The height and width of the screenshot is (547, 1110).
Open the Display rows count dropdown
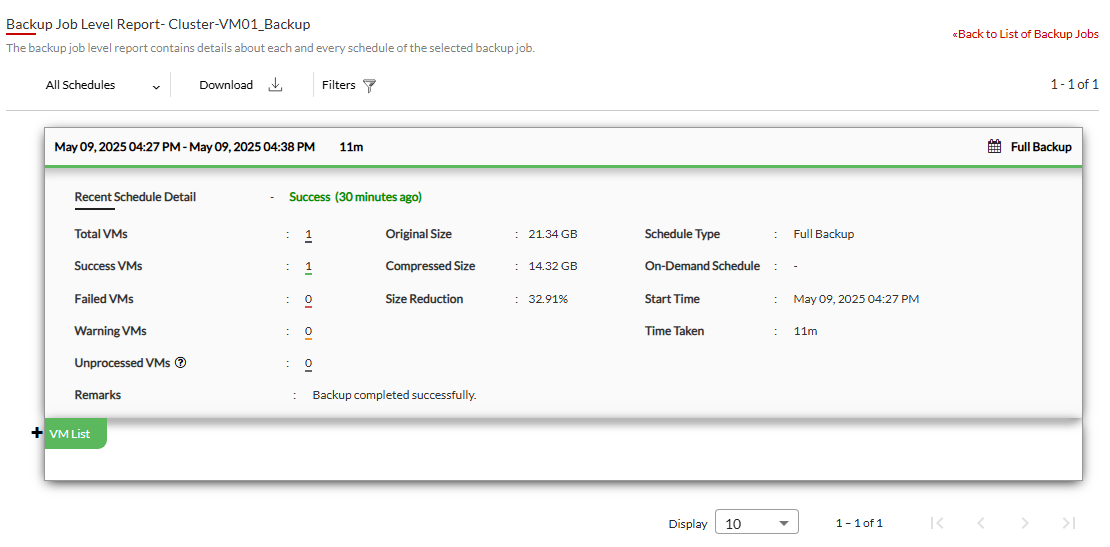pos(757,523)
